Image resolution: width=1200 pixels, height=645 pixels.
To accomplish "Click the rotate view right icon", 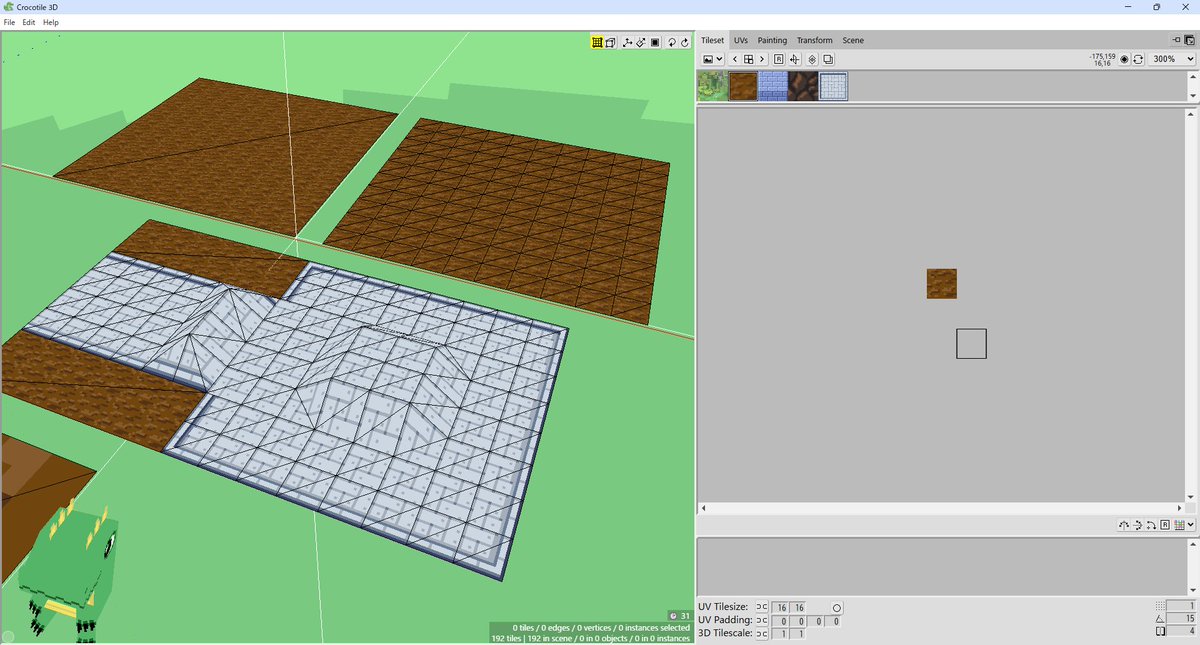I will (x=686, y=41).
